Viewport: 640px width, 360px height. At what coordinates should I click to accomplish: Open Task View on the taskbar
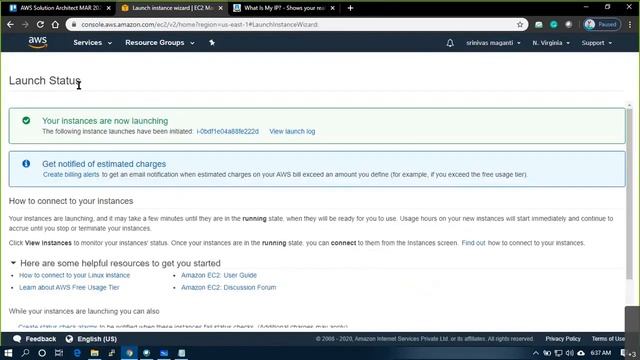[59, 353]
